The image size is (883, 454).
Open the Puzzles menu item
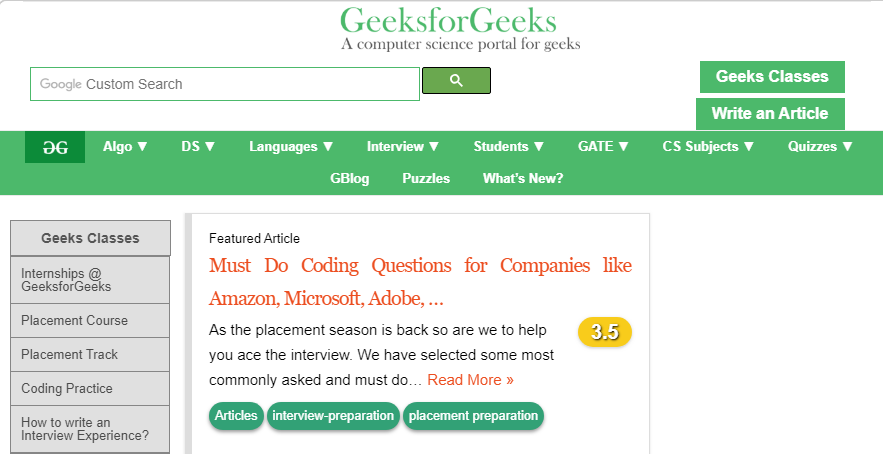[426, 178]
